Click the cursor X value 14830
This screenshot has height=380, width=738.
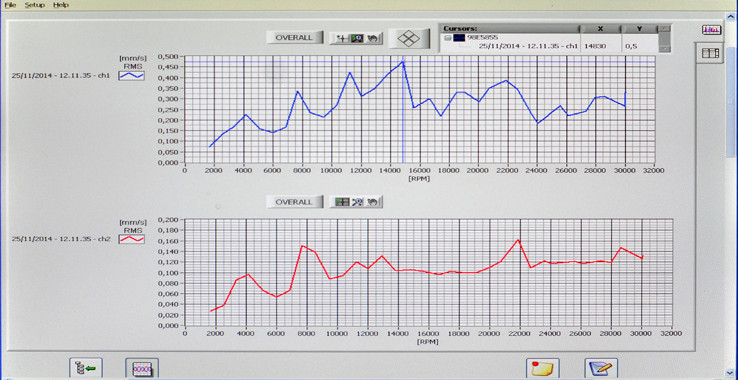click(595, 46)
